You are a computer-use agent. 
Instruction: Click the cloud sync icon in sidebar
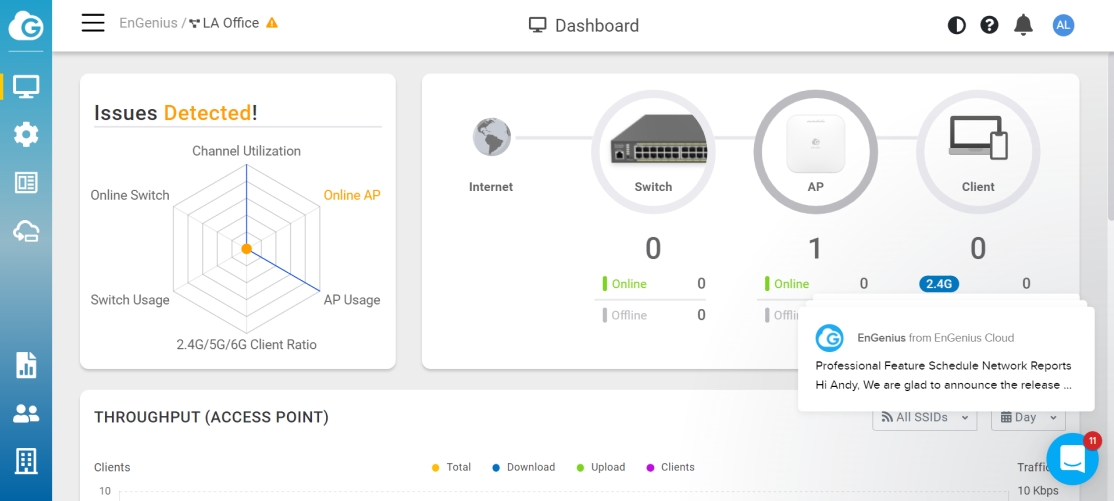[26, 231]
